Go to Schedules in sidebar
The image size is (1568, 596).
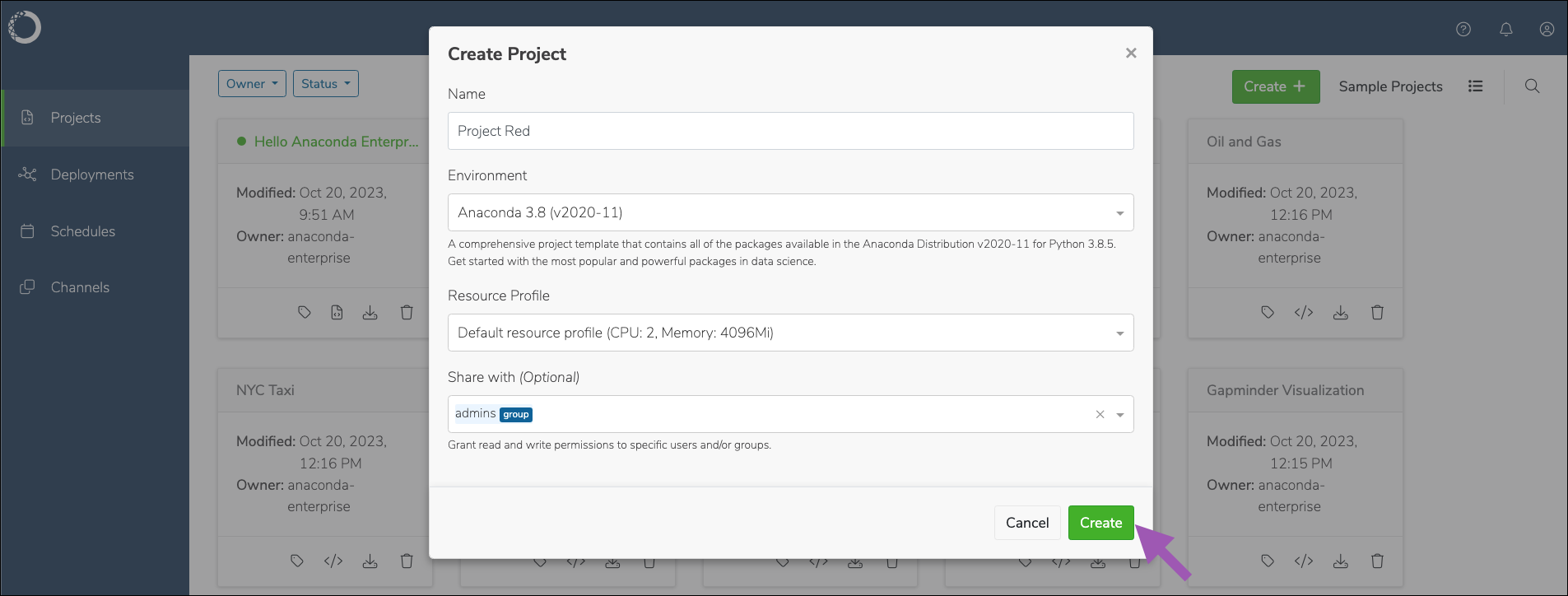[x=83, y=231]
